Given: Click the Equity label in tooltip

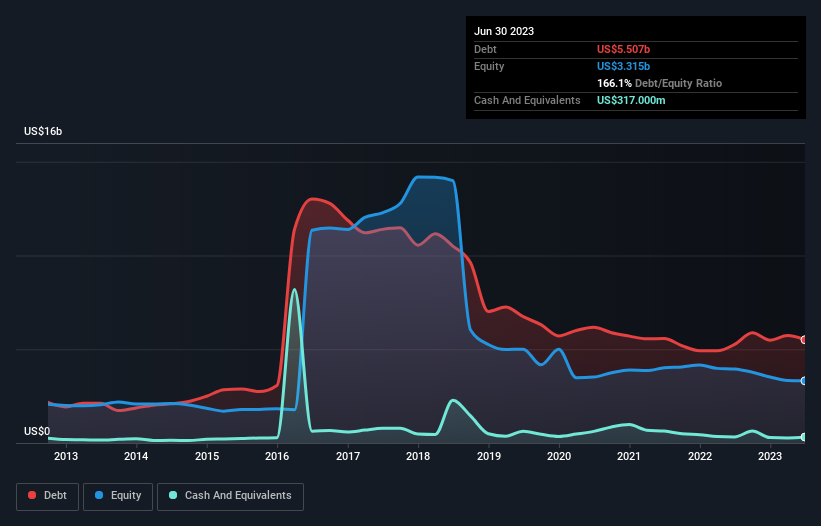Looking at the screenshot, I should tap(489, 66).
